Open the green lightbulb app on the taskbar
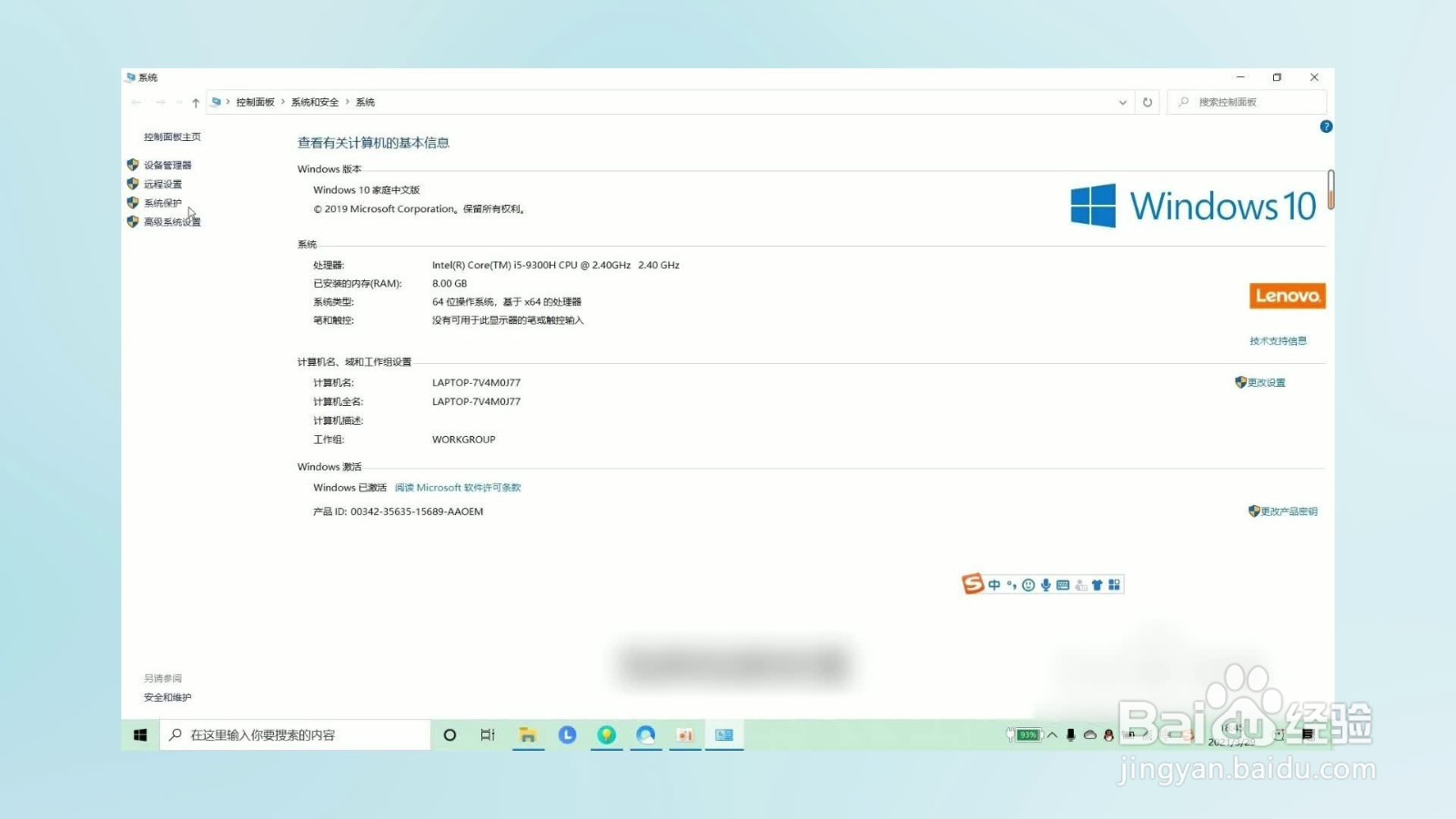 (606, 734)
